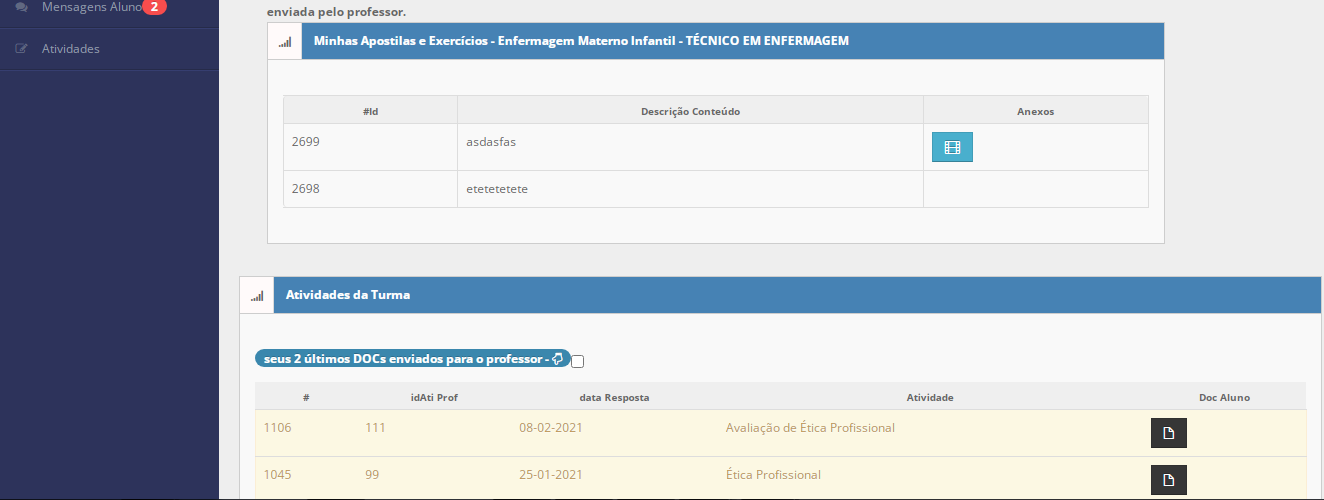Select the cell with number 1045
Image resolution: width=1324 pixels, height=500 pixels.
tap(278, 475)
